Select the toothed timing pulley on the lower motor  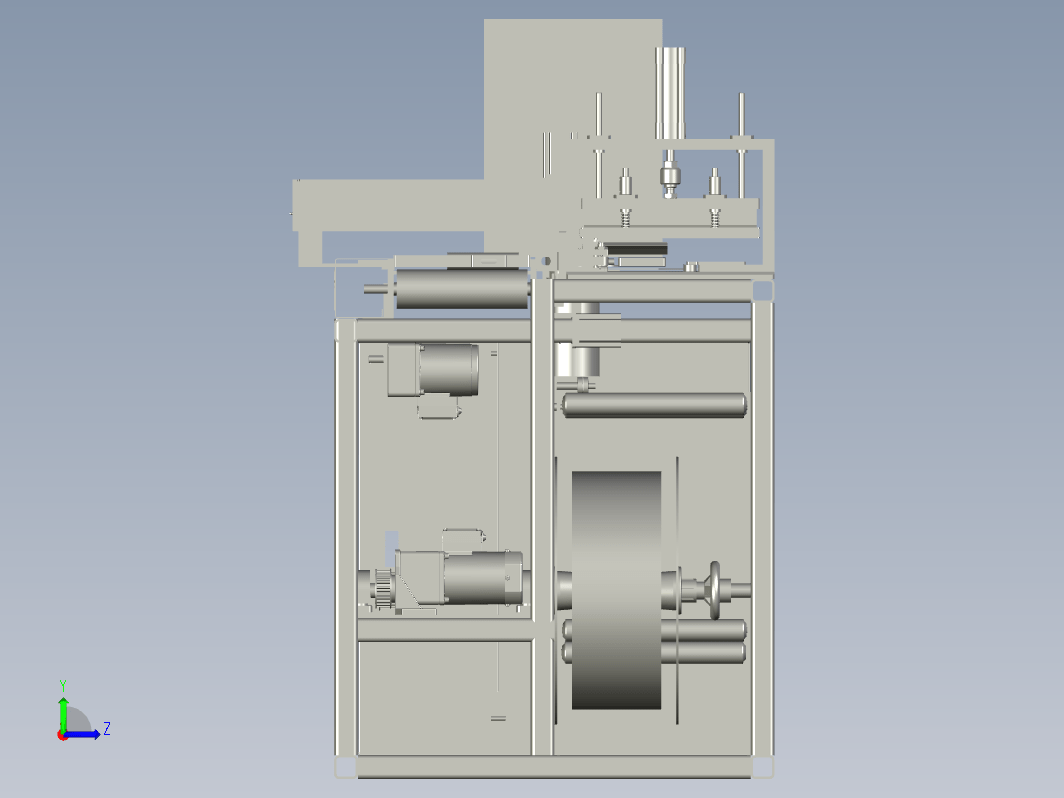click(383, 588)
